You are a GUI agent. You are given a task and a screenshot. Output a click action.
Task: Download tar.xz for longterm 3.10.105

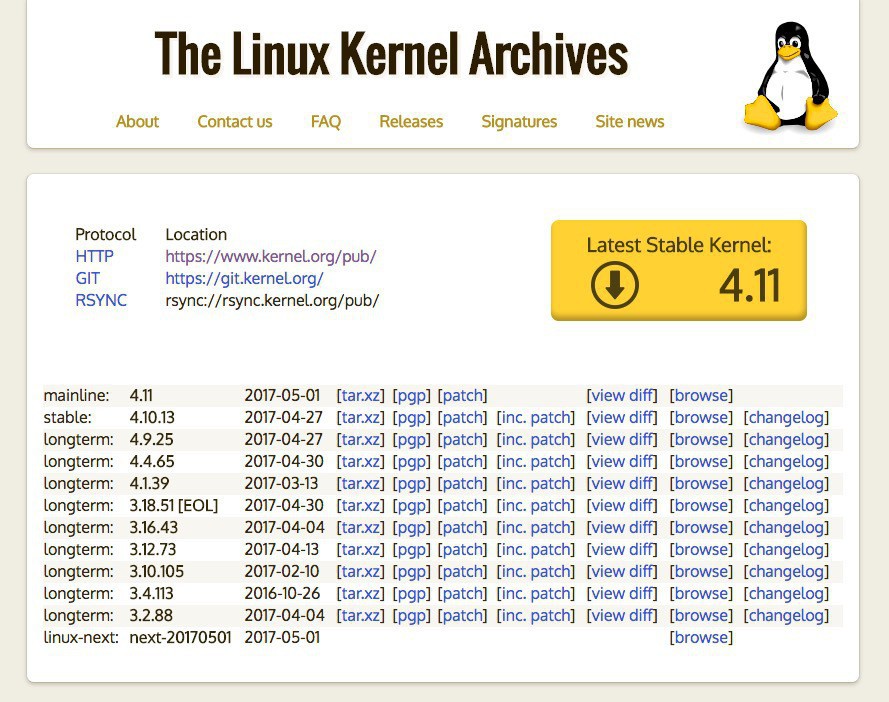point(361,572)
